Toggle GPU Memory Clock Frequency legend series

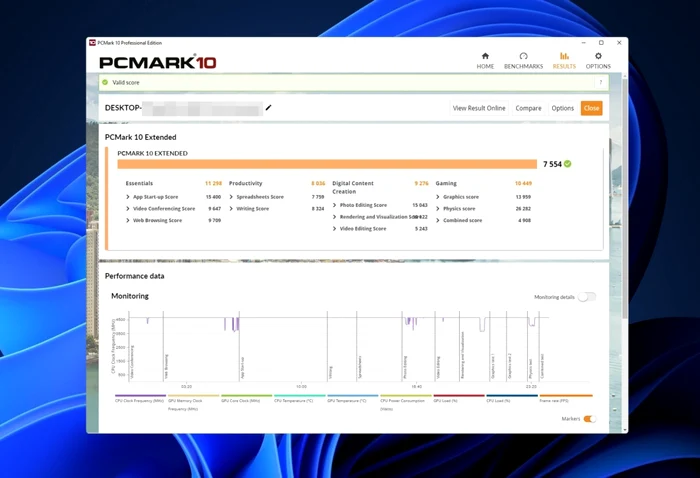(x=193, y=402)
